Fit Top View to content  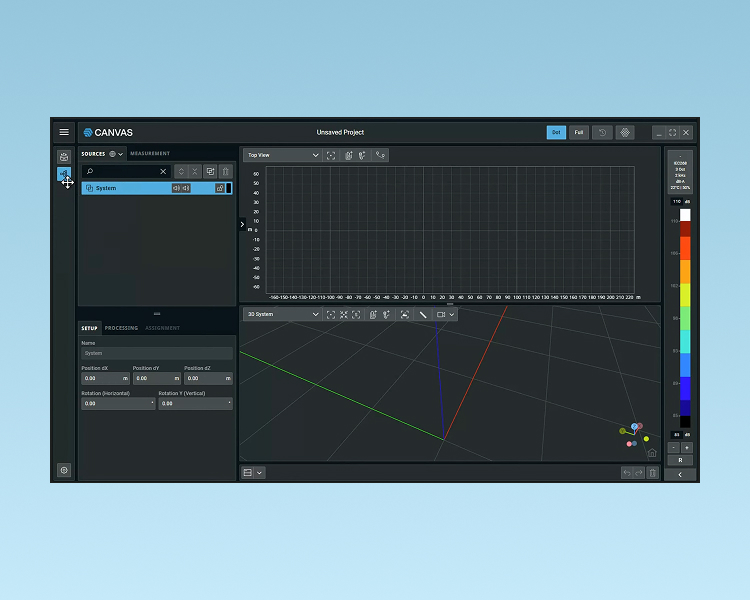pos(331,155)
